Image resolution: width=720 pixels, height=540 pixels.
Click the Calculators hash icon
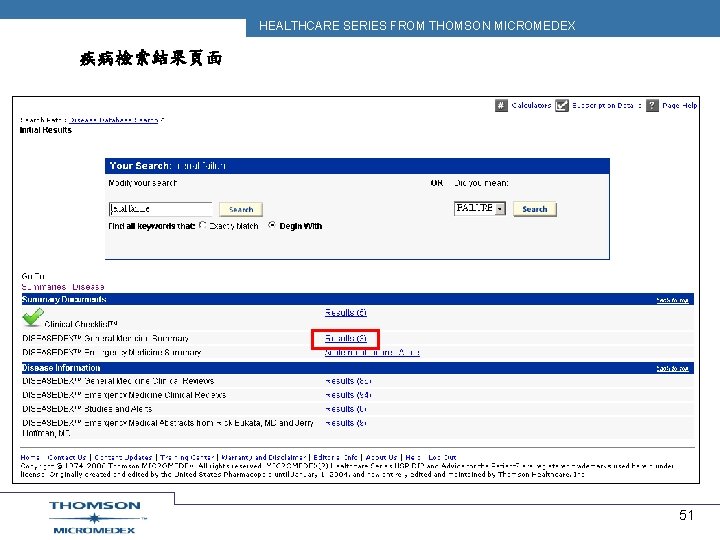(x=501, y=106)
